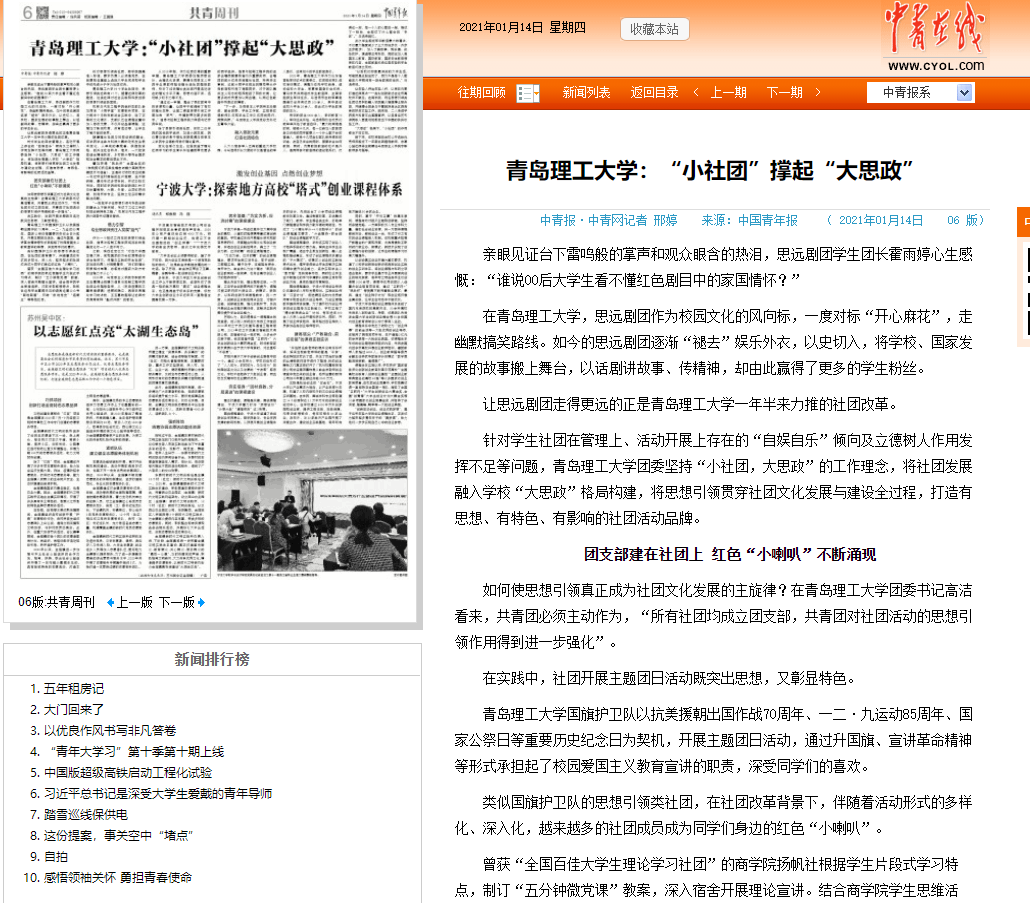The height and width of the screenshot is (903, 1030).
Task: Click the right chevron after 下一期
Action: [x=817, y=92]
